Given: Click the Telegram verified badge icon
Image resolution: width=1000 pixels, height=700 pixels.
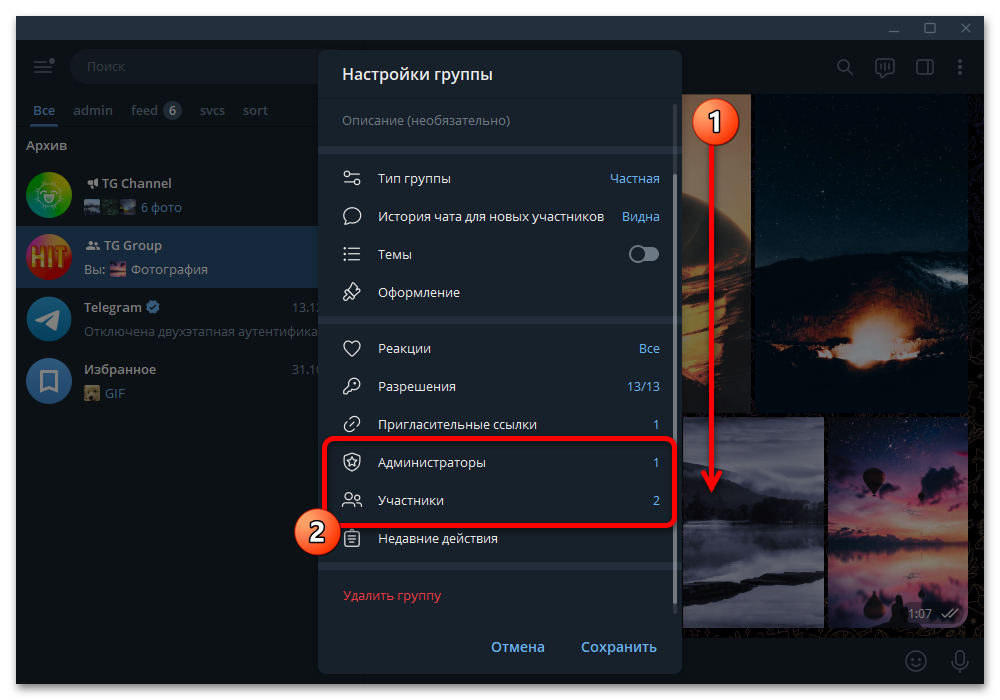Looking at the screenshot, I should click(x=153, y=307).
